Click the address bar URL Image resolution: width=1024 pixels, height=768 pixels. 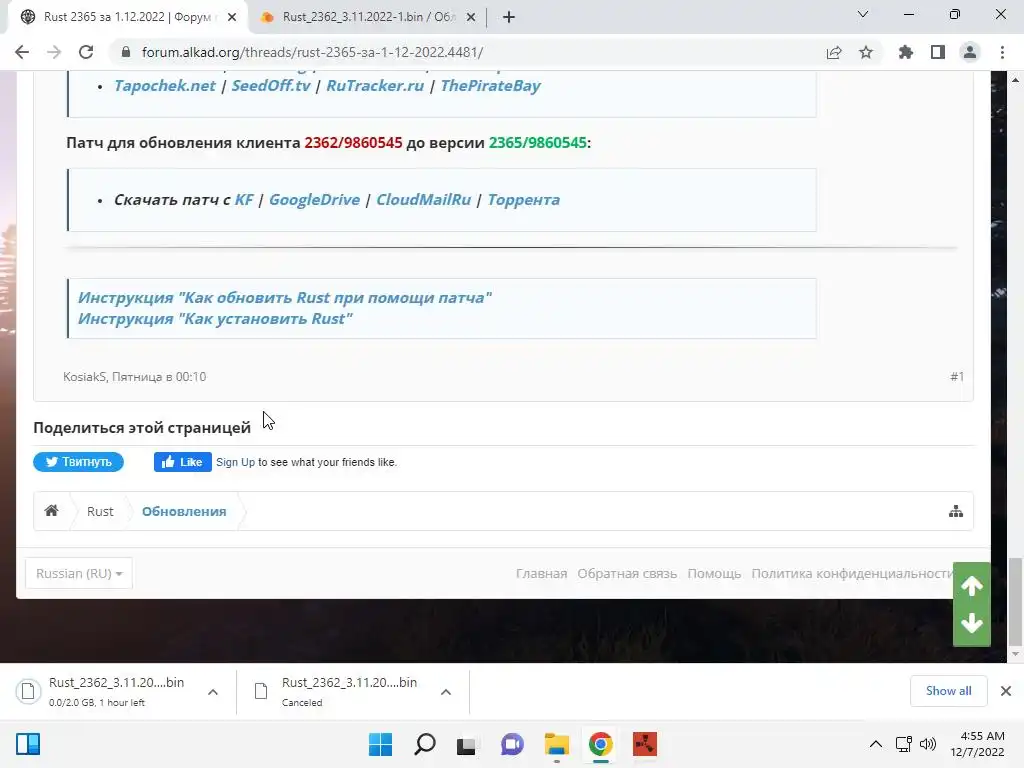(x=312, y=52)
